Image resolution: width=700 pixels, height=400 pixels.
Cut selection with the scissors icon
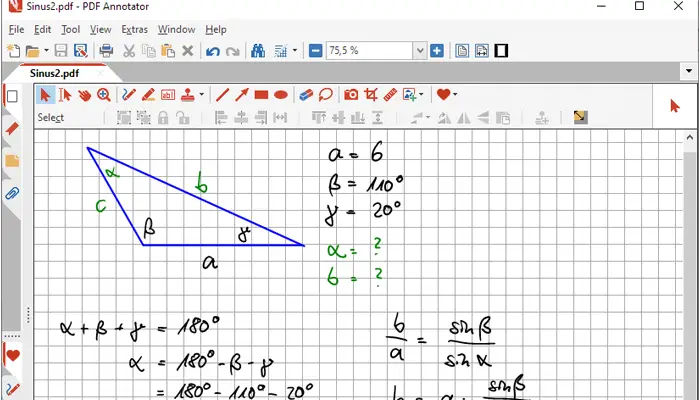[129, 51]
